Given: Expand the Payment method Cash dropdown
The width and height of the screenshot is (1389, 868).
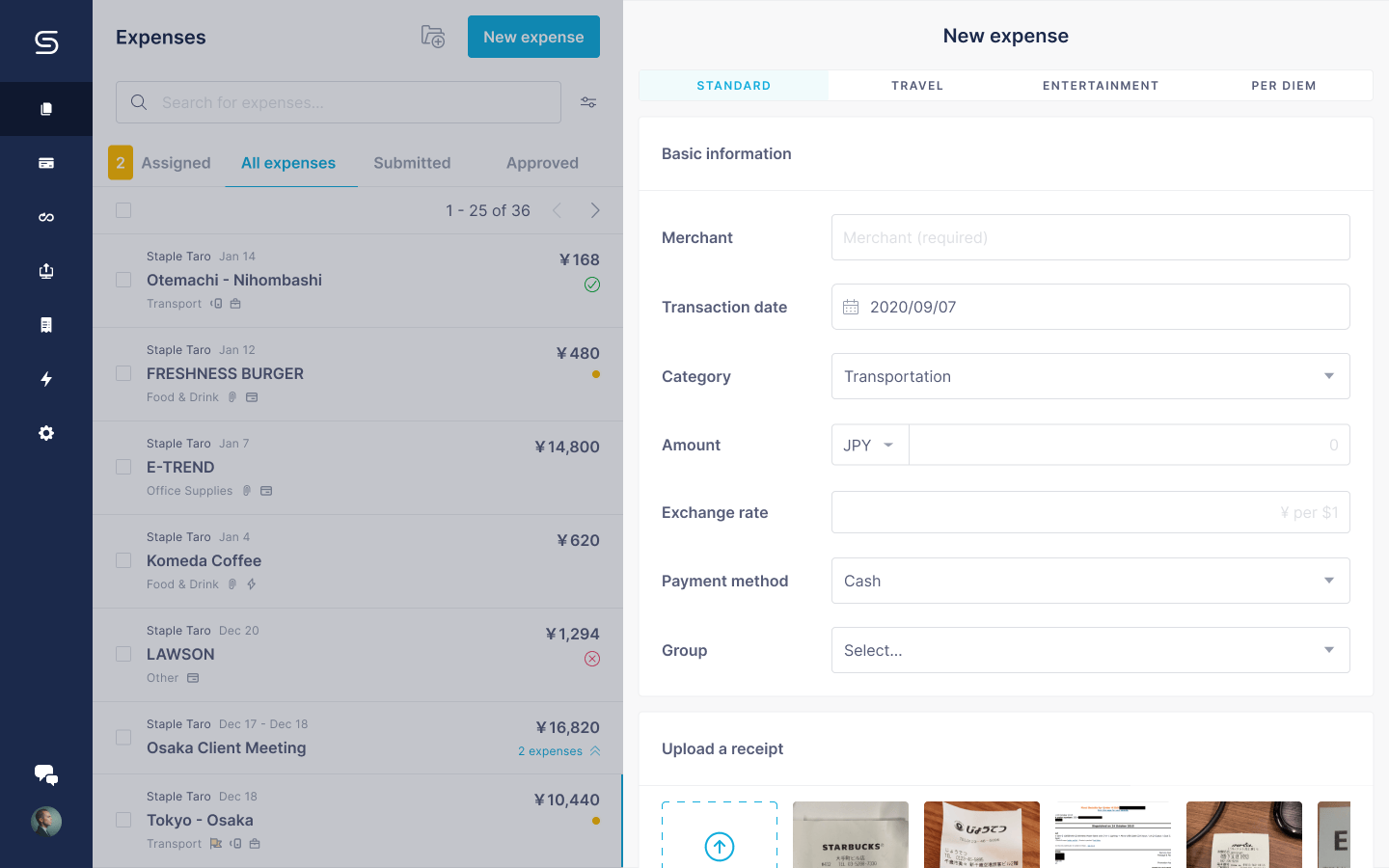Looking at the screenshot, I should pyautogui.click(x=1090, y=581).
